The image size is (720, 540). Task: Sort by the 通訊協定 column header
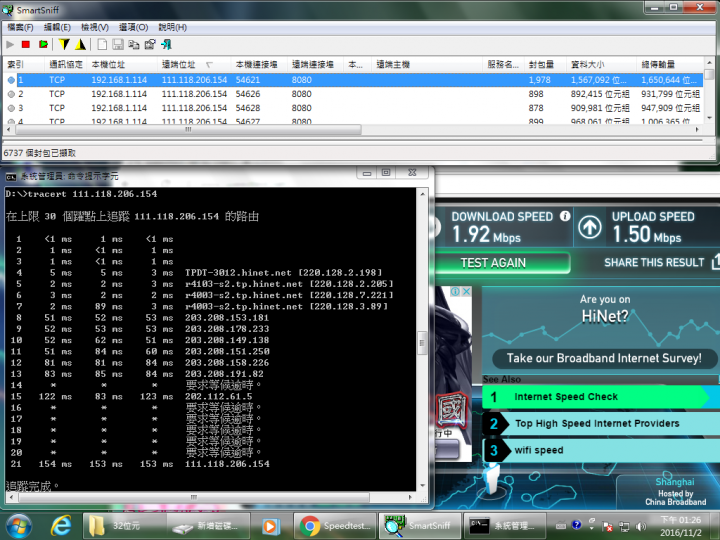66,64
